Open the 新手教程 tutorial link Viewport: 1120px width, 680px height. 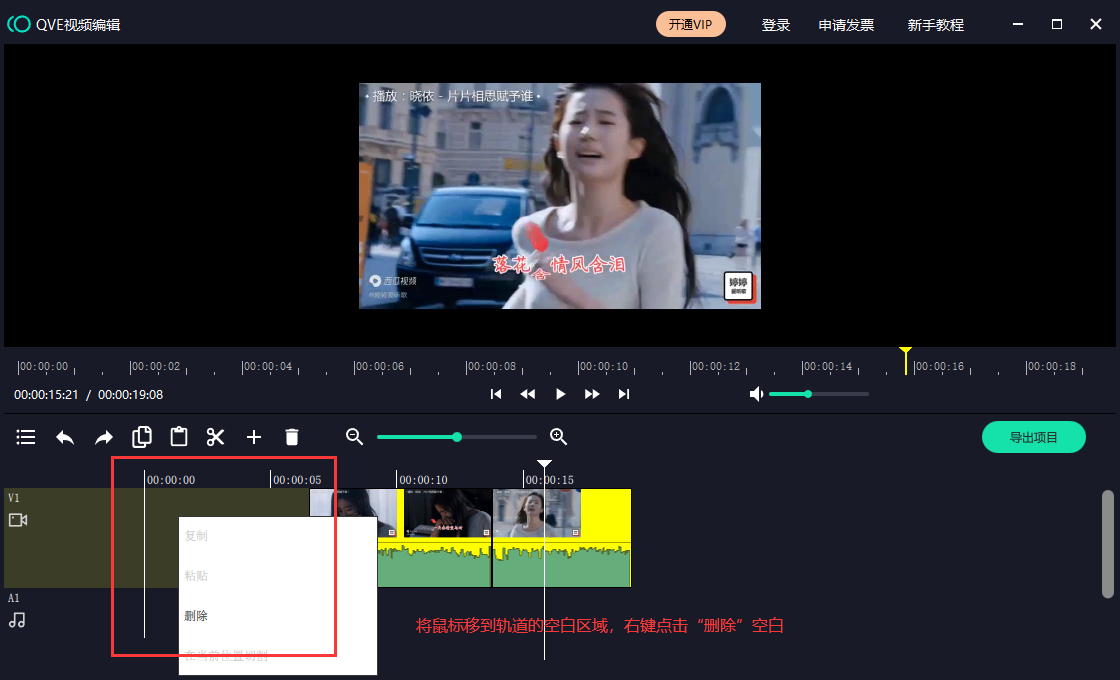click(935, 25)
